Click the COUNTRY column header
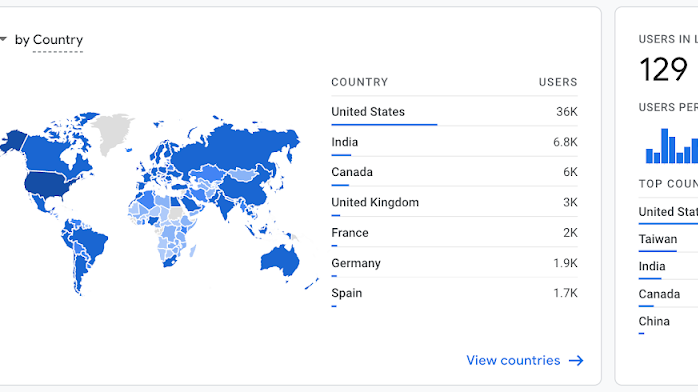 [360, 82]
